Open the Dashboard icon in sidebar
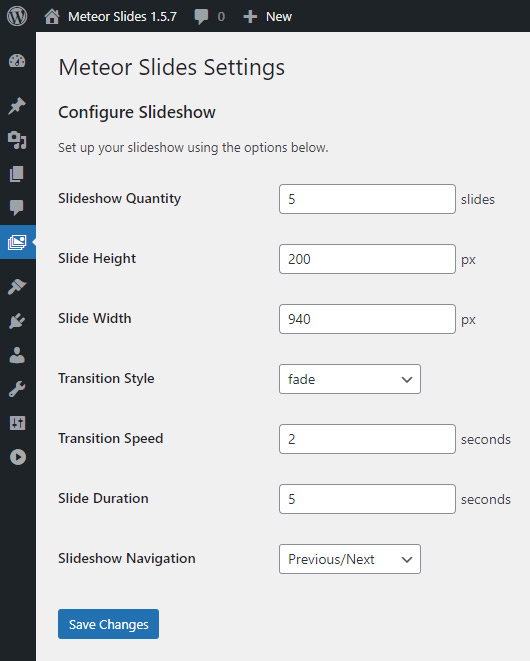This screenshot has height=661, width=530. coord(17,61)
